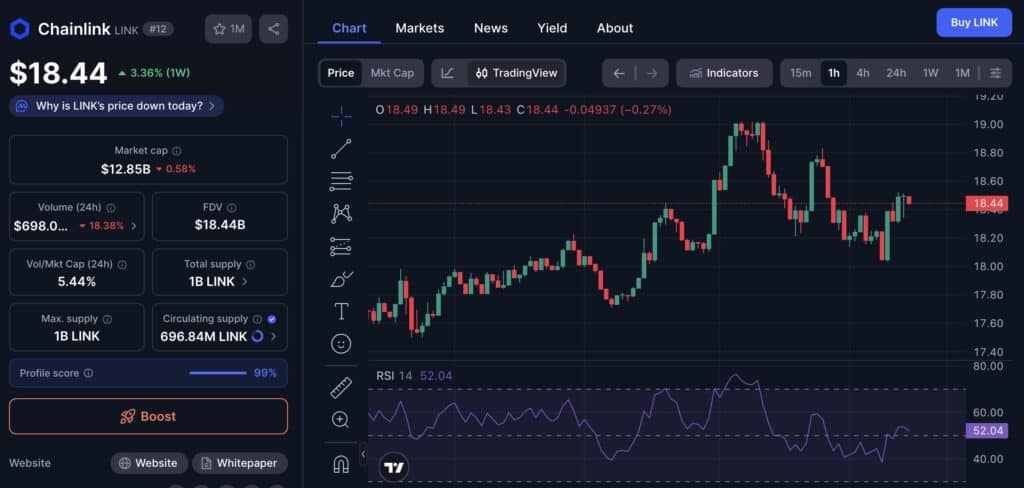The width and height of the screenshot is (1024, 488).
Task: Click the RSI 52.04 value label
Action: click(987, 431)
